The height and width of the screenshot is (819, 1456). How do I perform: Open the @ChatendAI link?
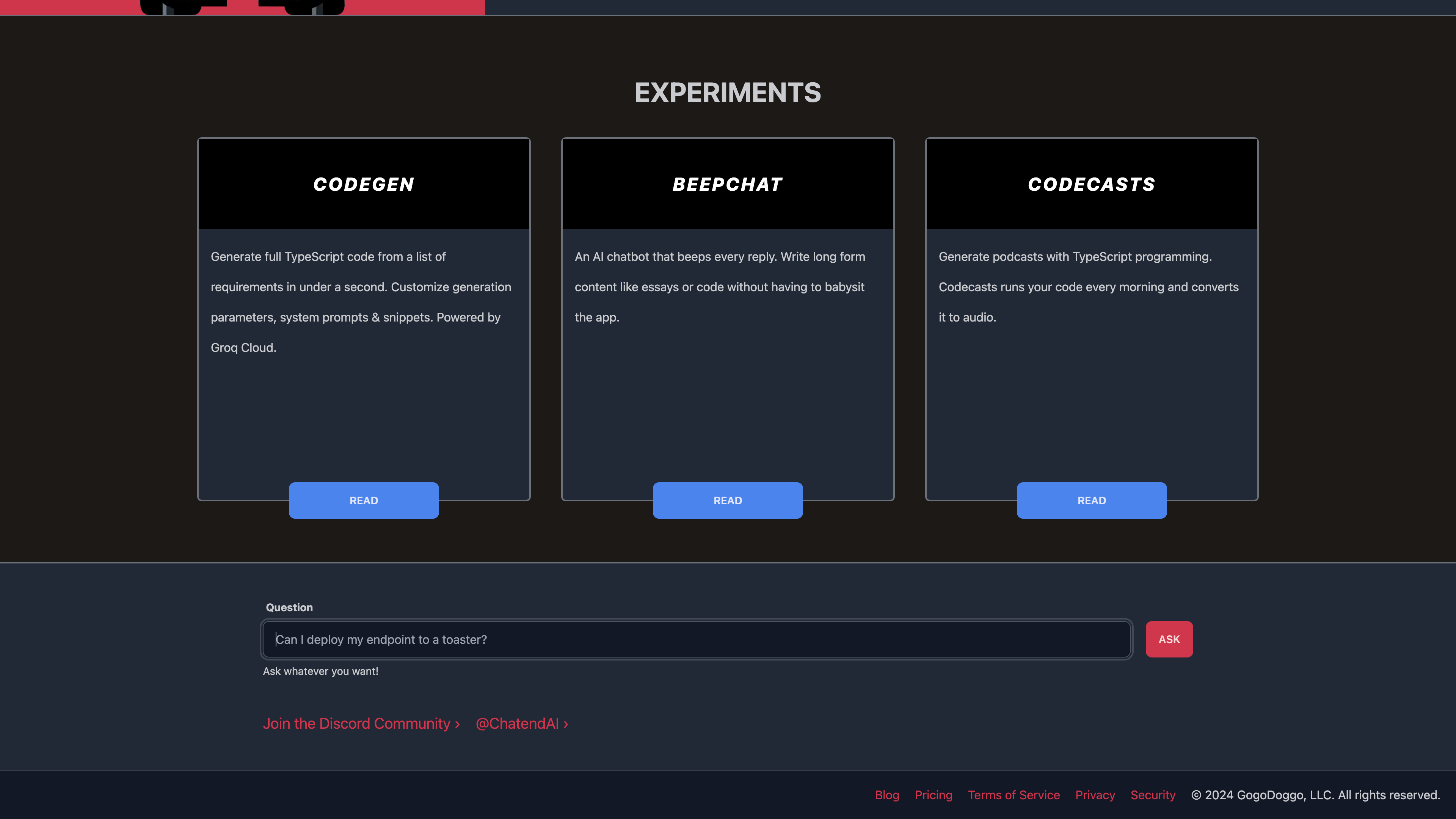(522, 723)
